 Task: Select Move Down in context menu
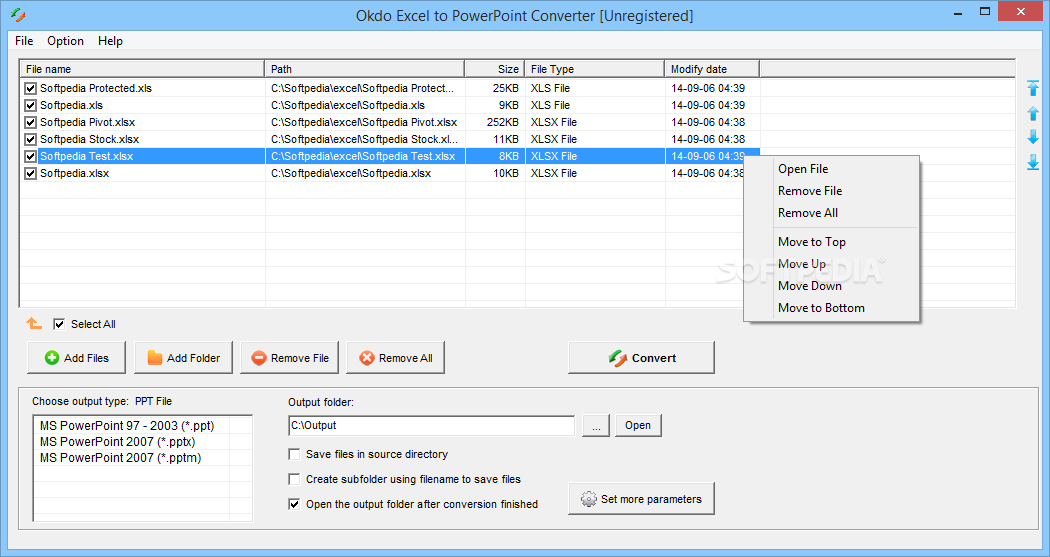pos(810,286)
